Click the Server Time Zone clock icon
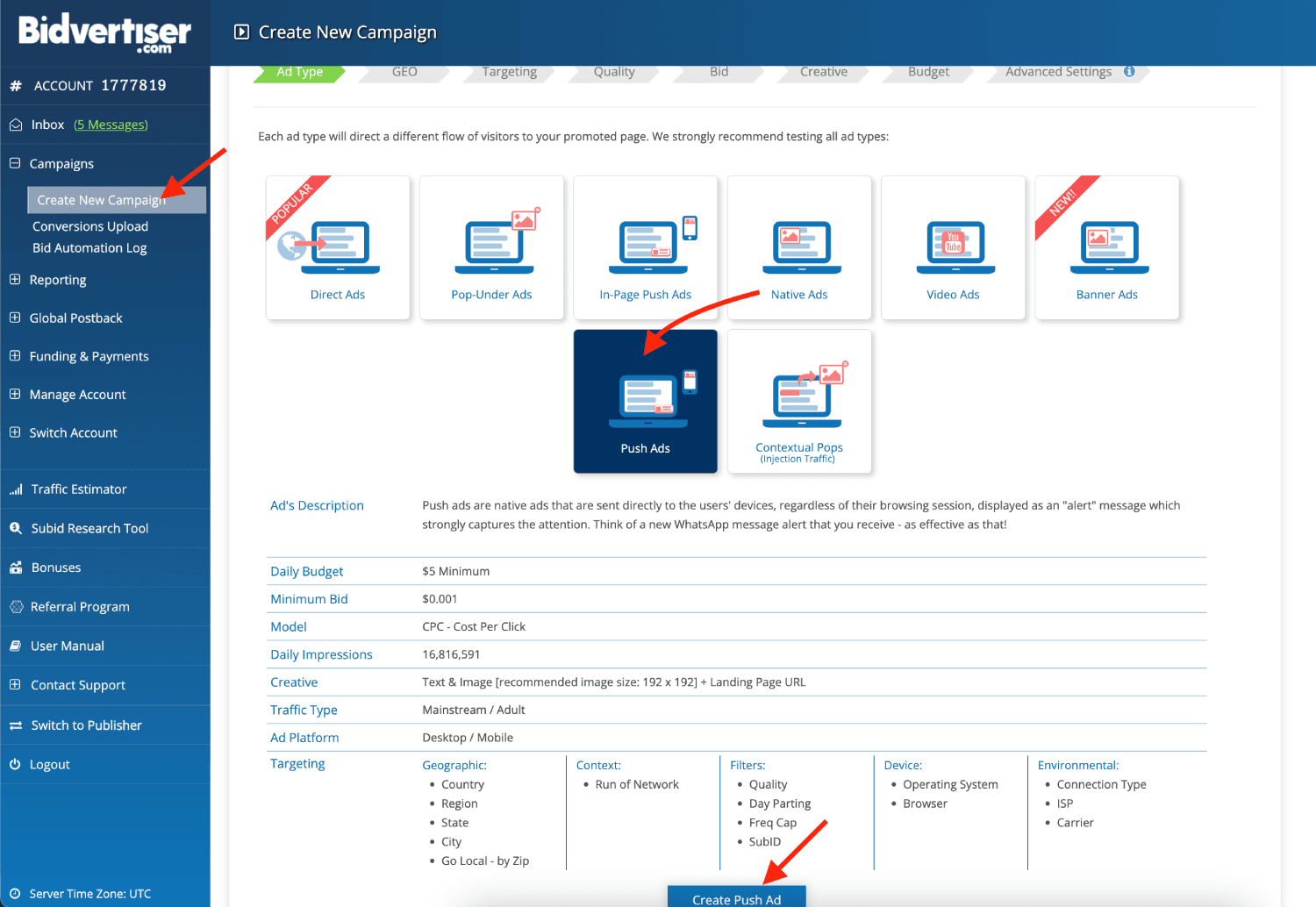Screen dimensions: 1316x907 pyautogui.click(x=15, y=894)
